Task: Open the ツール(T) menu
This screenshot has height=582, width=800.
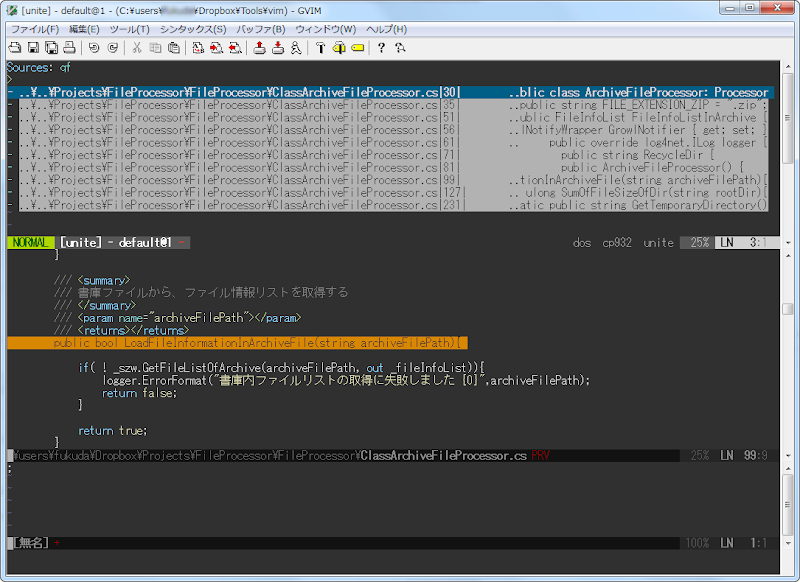Action: click(130, 29)
